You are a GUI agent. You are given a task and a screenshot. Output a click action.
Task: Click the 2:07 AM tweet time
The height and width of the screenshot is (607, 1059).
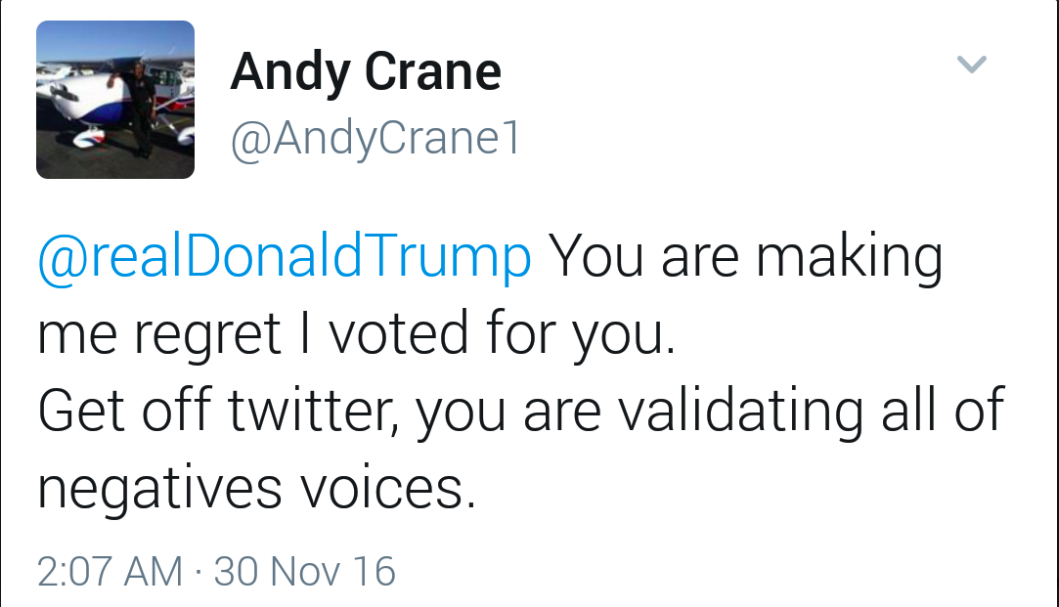point(110,572)
